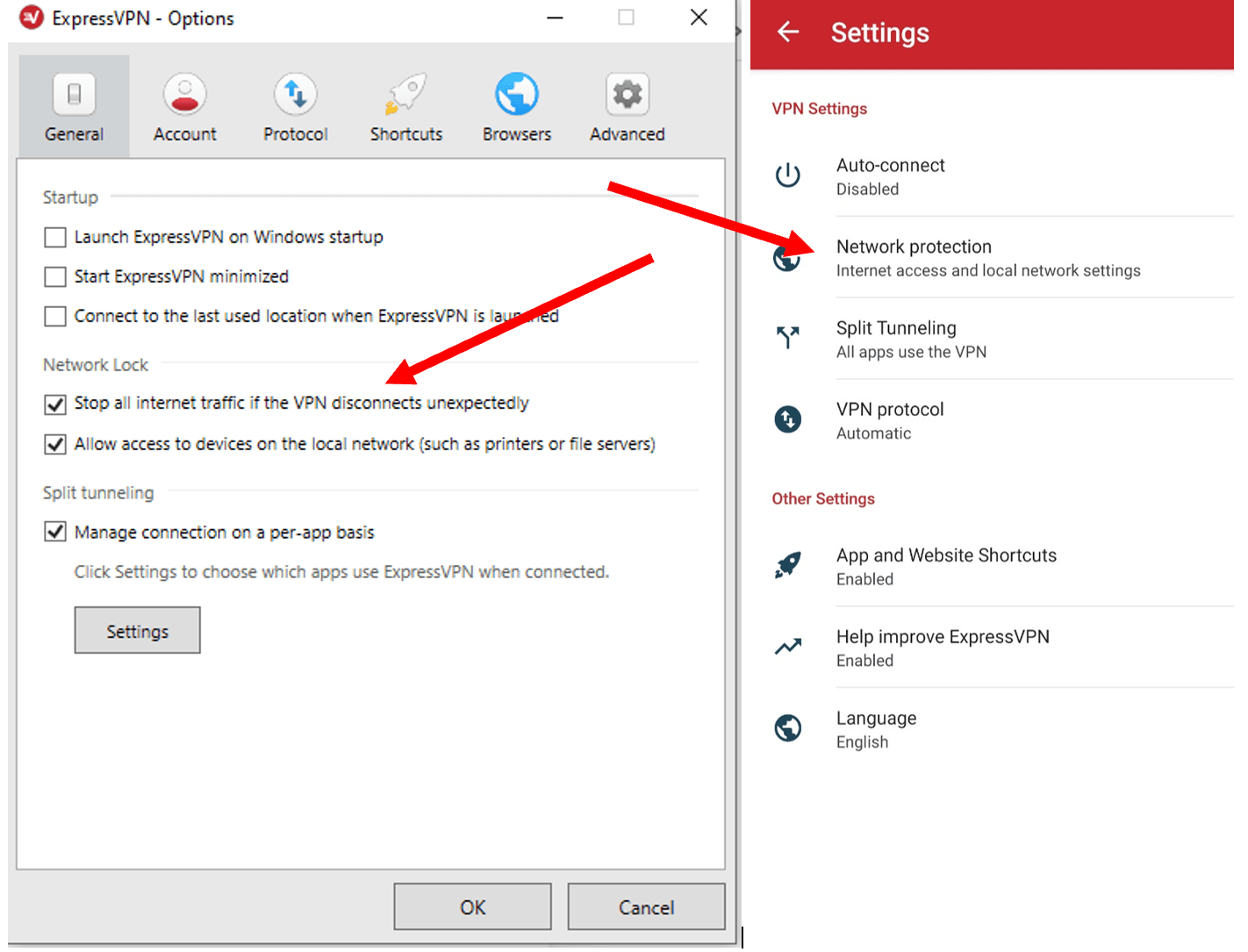Click the 'Other Settings' section heading
Image resolution: width=1248 pixels, height=952 pixels.
coord(823,499)
